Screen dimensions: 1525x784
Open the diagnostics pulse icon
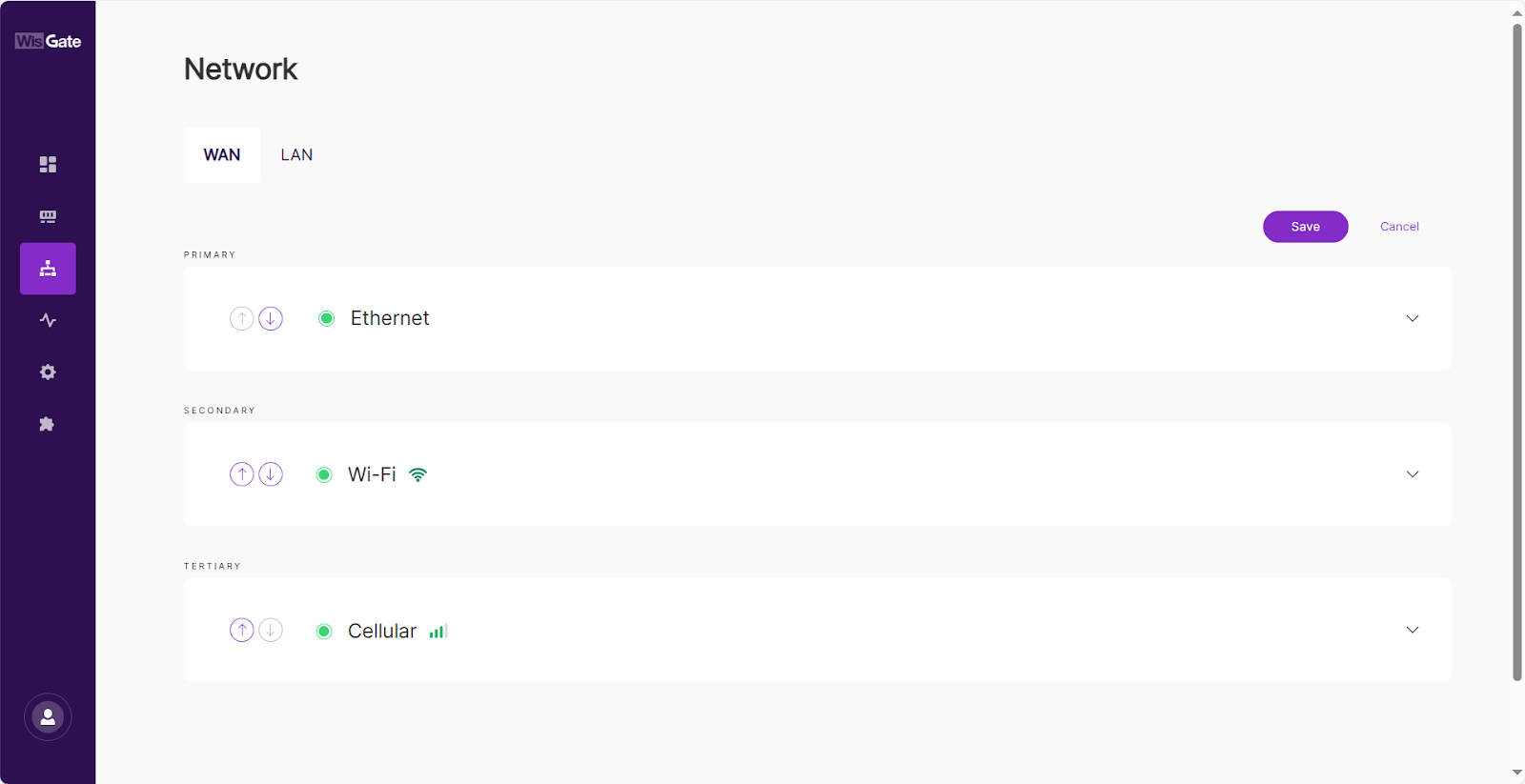[48, 321]
